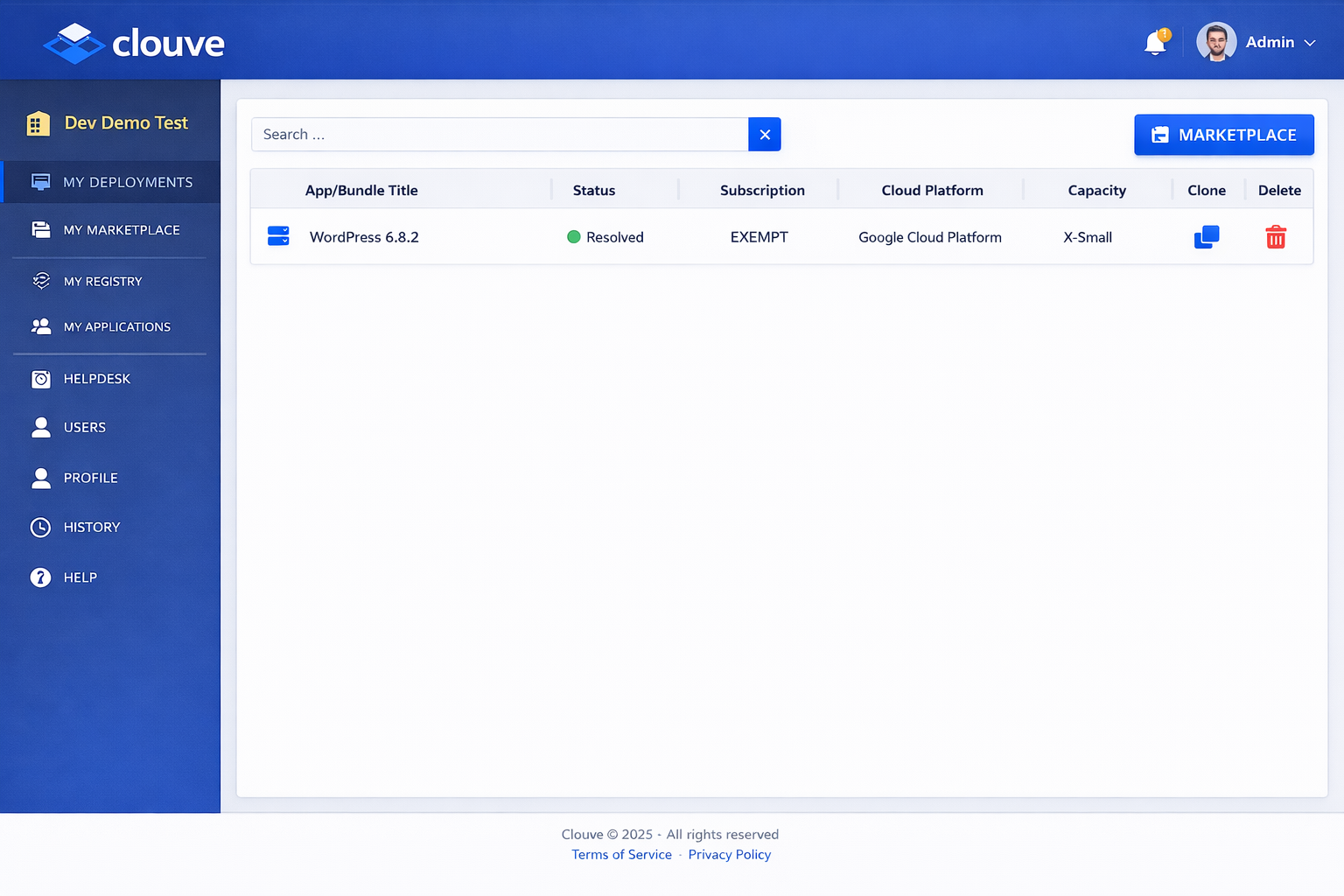
Task: Click the My Applications people icon
Action: [41, 326]
